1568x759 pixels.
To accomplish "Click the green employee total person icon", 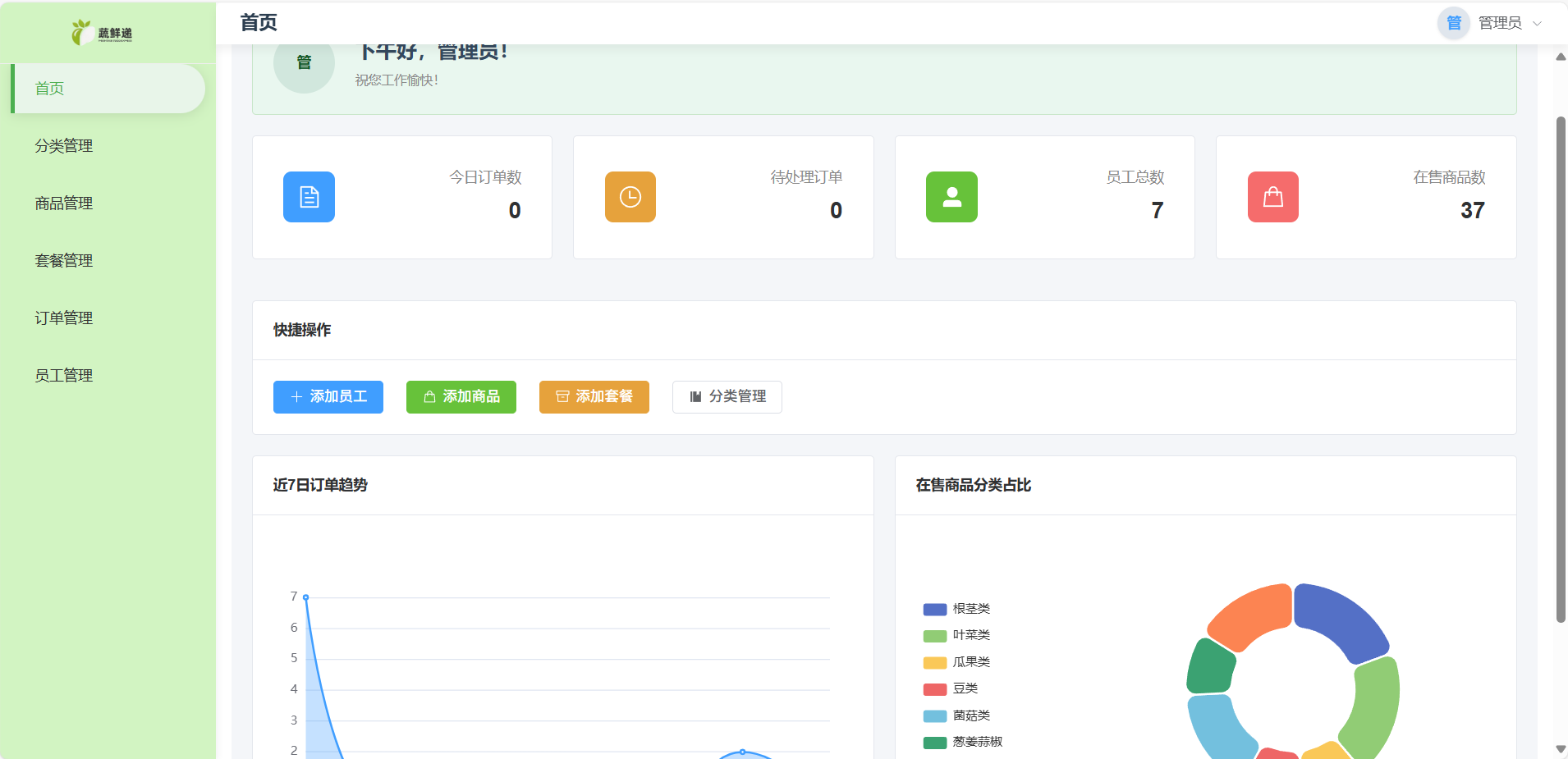I will [x=951, y=197].
